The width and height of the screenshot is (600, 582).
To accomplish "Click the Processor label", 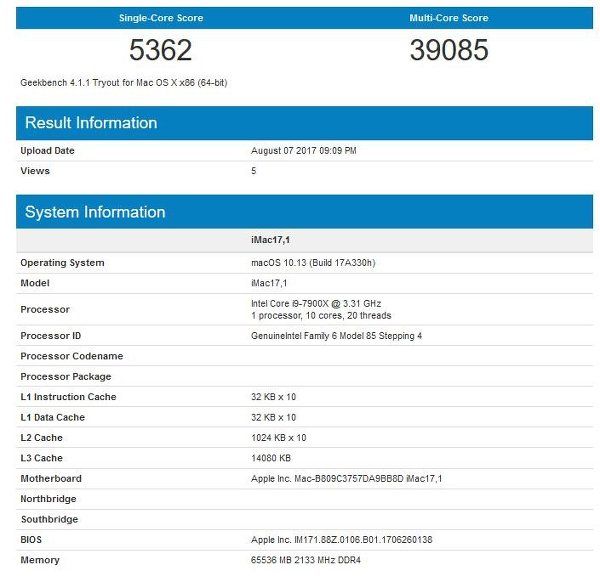I will pos(45,310).
